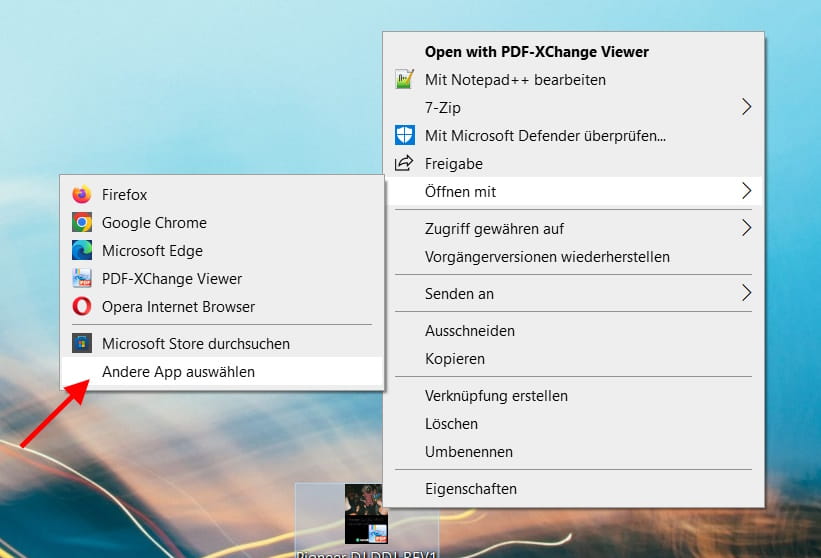Click the Freigabe share icon
The image size is (821, 558).
click(404, 163)
